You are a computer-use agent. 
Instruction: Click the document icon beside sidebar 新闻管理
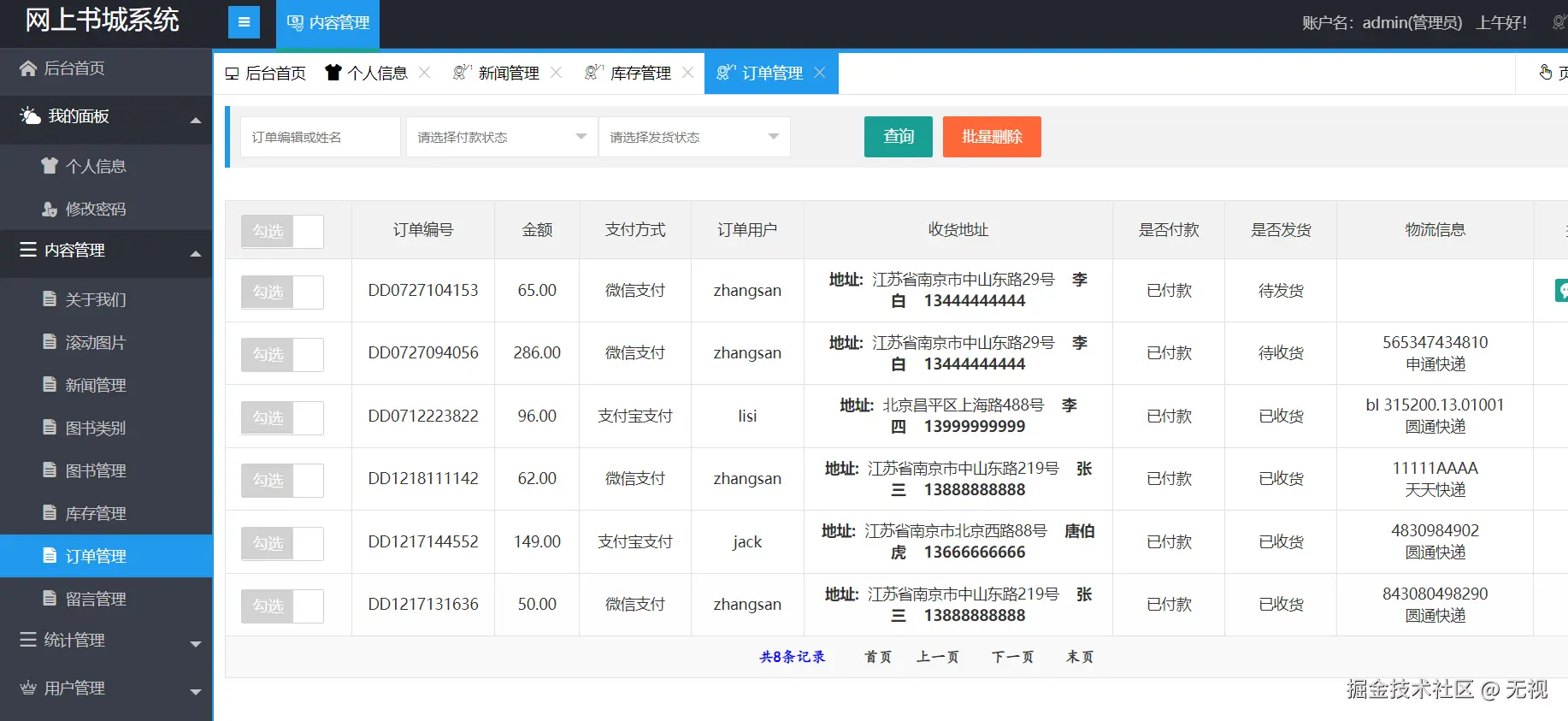point(50,385)
